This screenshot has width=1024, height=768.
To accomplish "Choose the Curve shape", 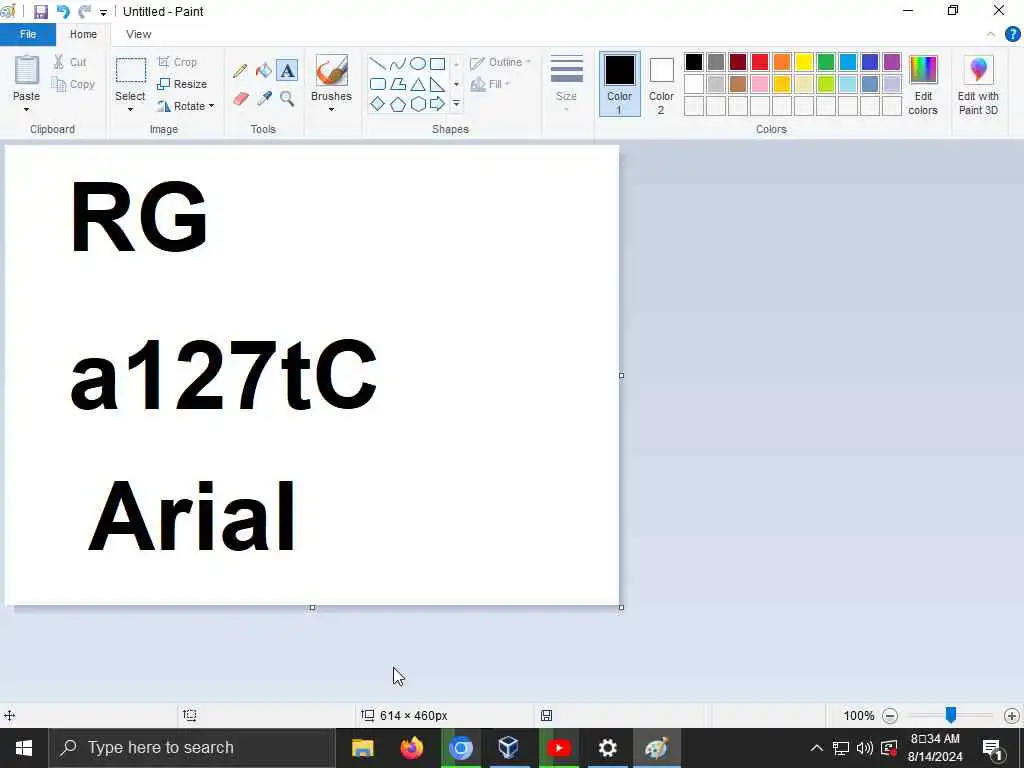I will coord(398,64).
